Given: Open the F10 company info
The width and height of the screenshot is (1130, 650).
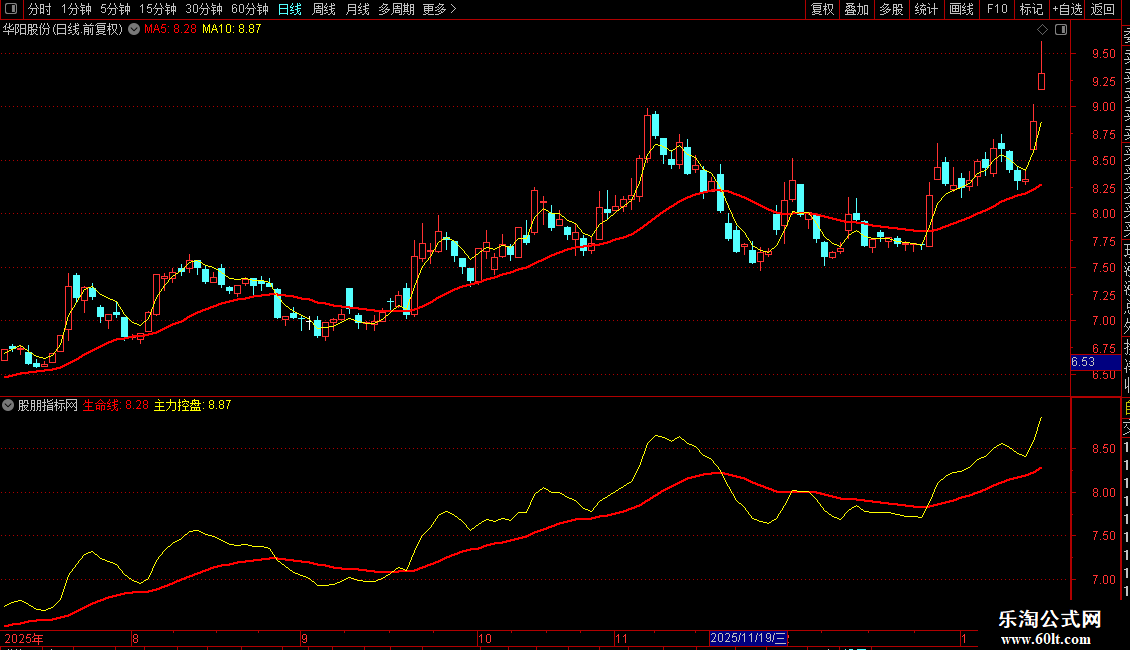Looking at the screenshot, I should 997,9.
